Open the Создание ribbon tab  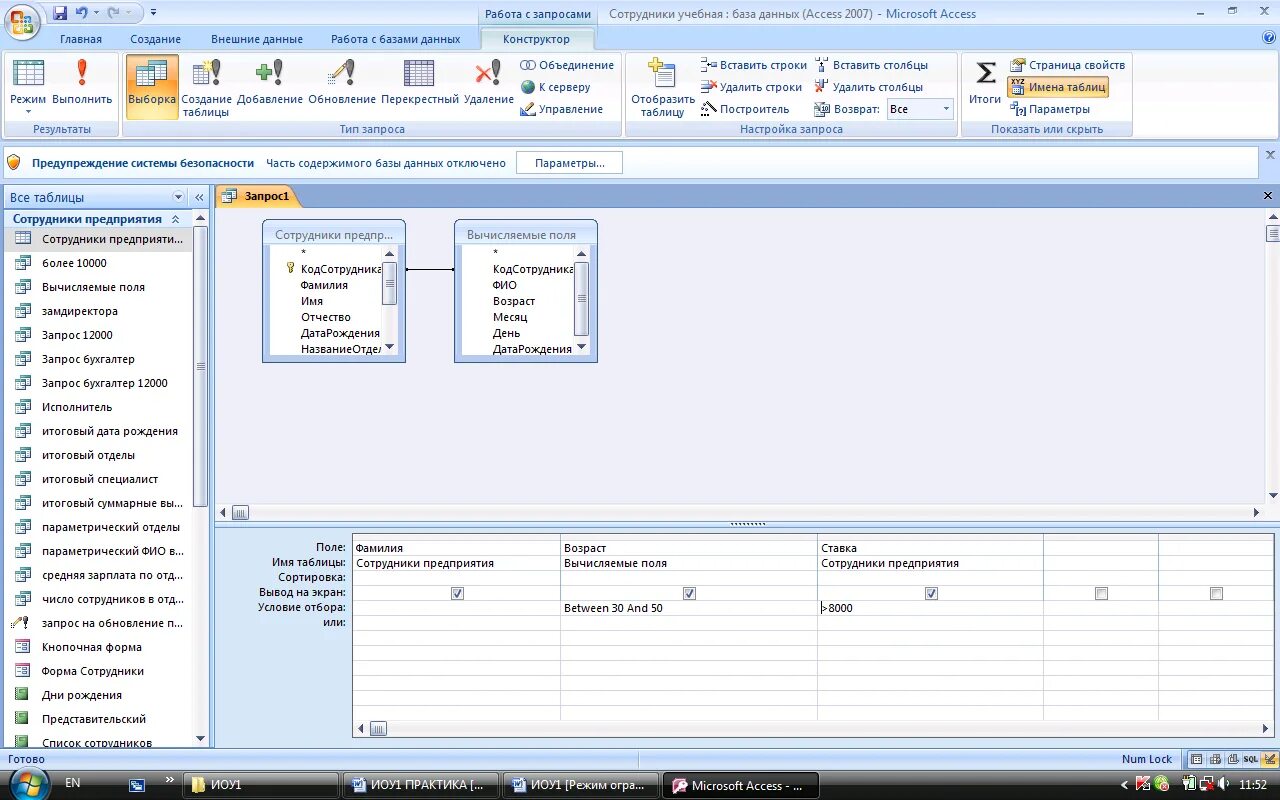(x=155, y=39)
